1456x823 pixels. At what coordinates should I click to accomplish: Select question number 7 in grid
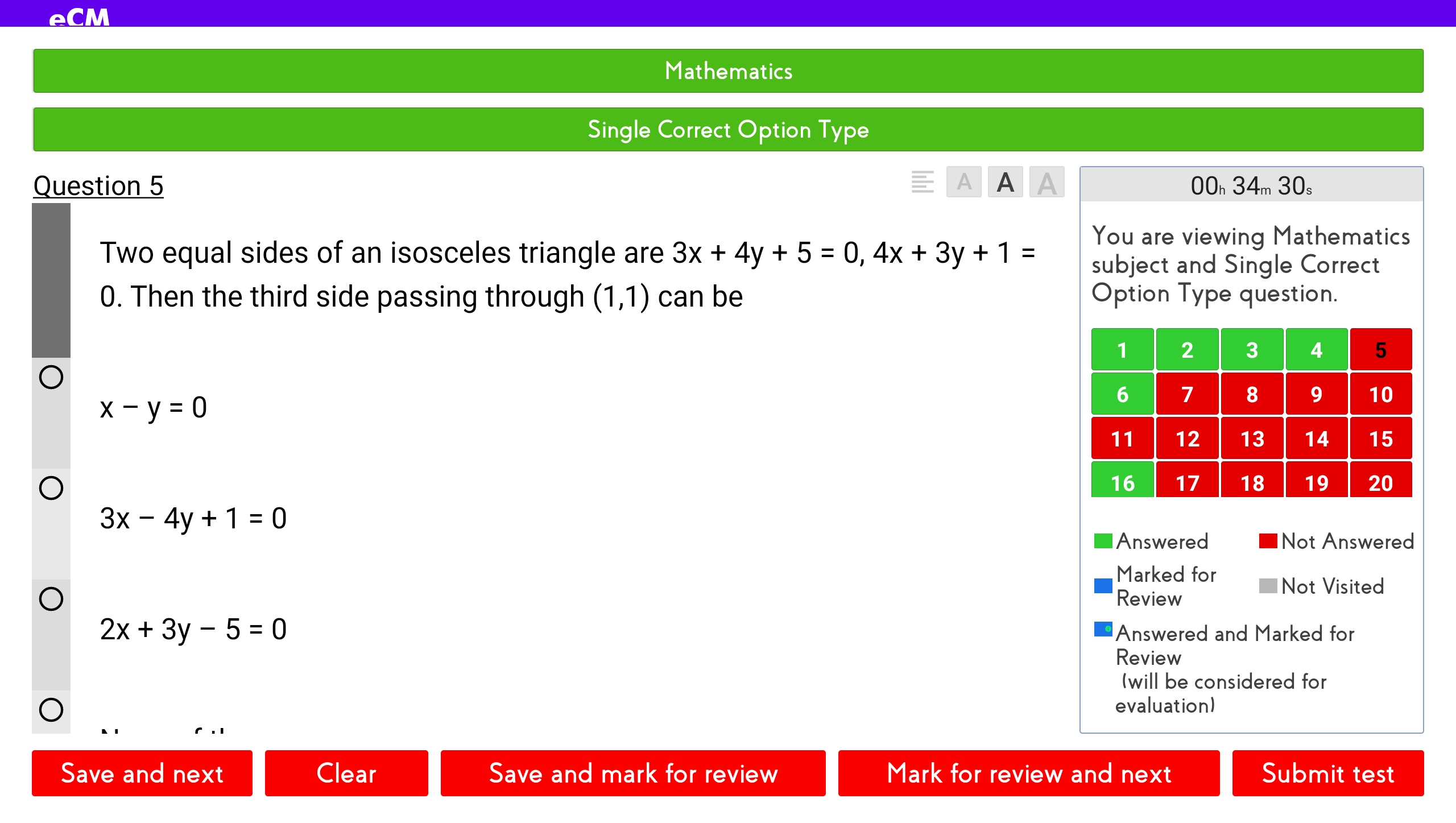click(1186, 394)
